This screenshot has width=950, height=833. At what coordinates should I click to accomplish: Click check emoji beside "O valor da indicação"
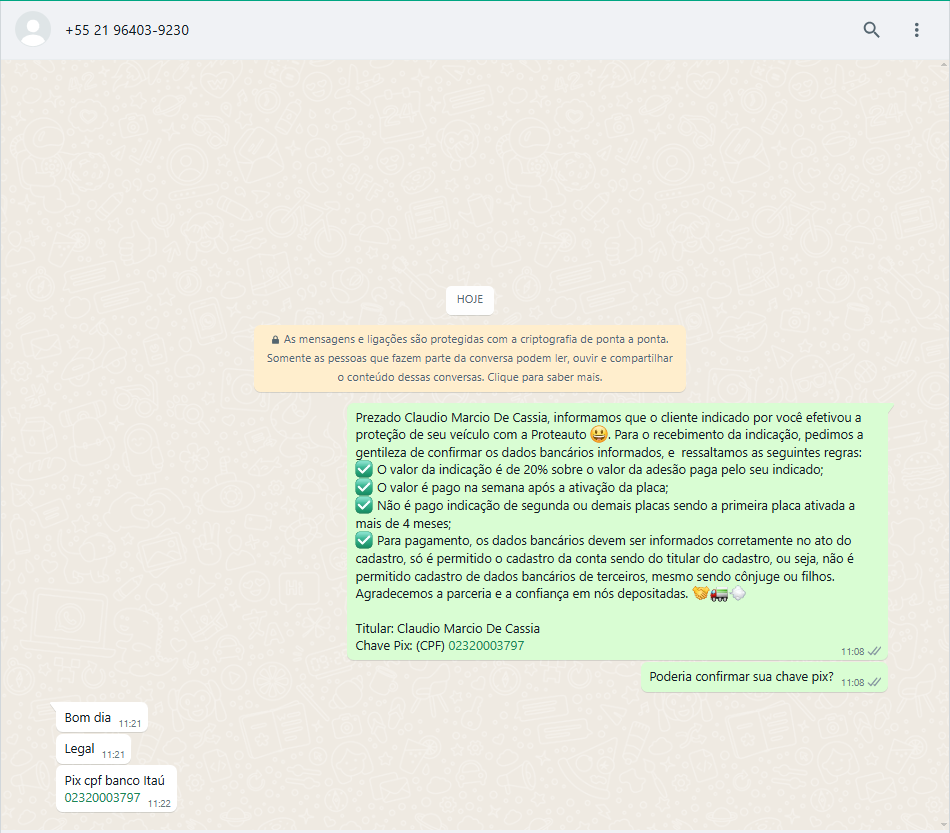point(364,470)
